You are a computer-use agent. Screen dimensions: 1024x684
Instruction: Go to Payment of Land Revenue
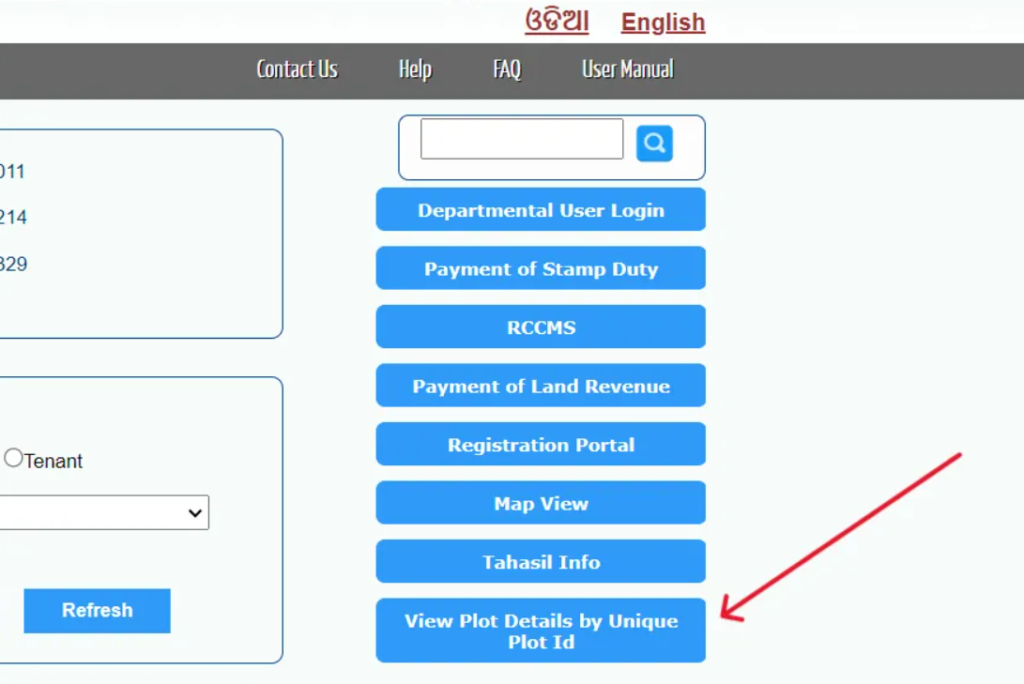coord(540,386)
